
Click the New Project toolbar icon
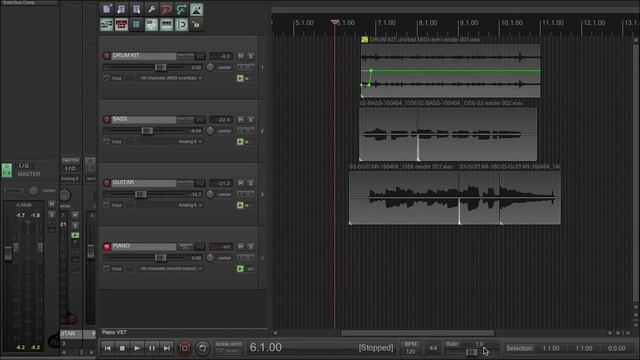coord(107,9)
